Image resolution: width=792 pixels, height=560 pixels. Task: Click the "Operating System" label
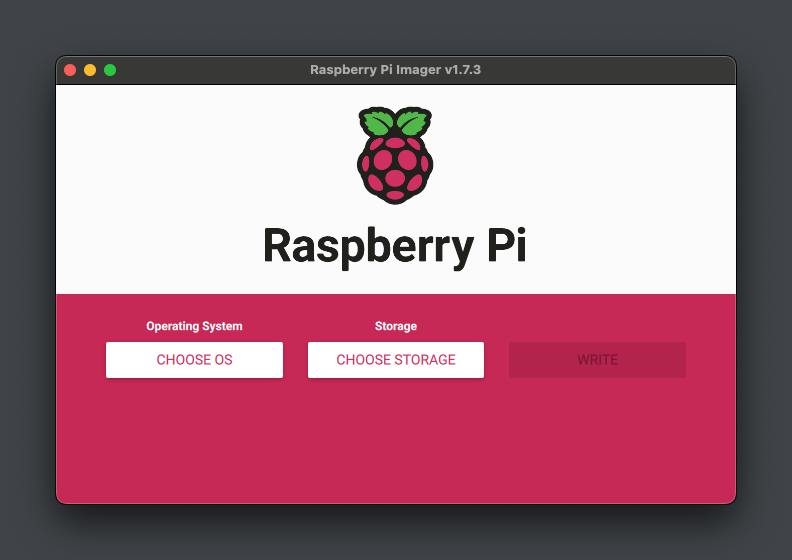tap(194, 326)
